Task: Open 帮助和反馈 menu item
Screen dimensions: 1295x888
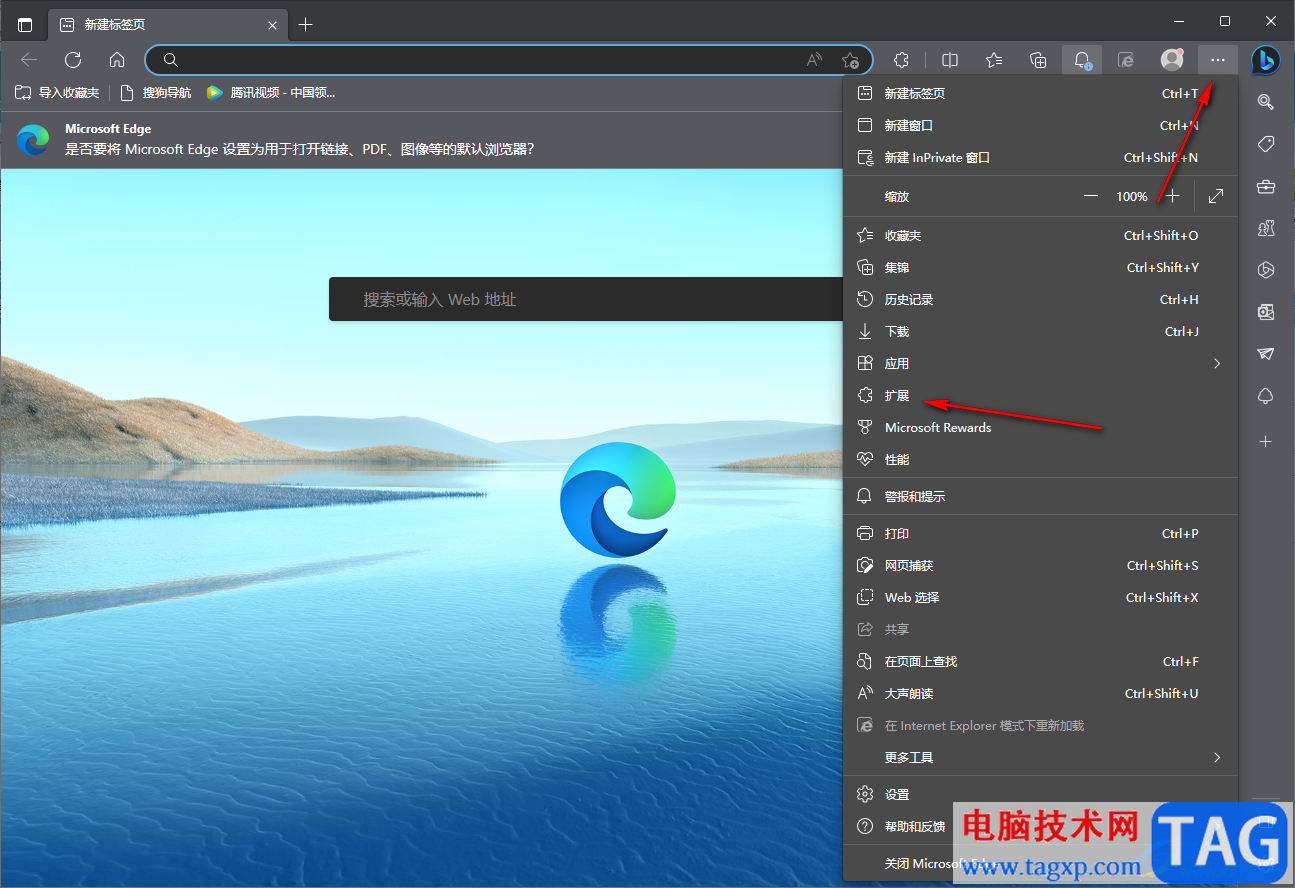Action: [x=1041, y=826]
